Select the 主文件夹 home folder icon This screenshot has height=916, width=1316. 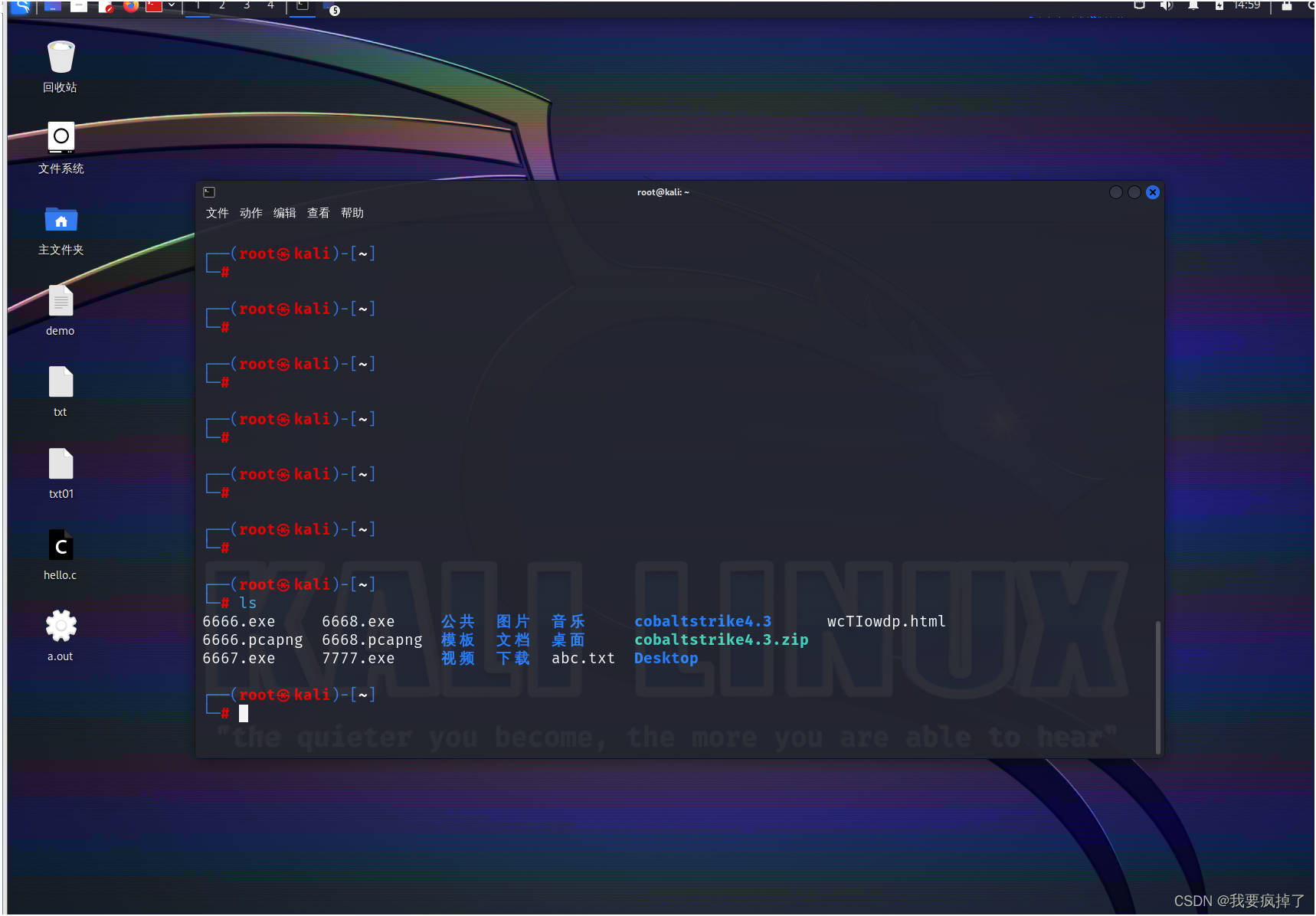point(61,231)
